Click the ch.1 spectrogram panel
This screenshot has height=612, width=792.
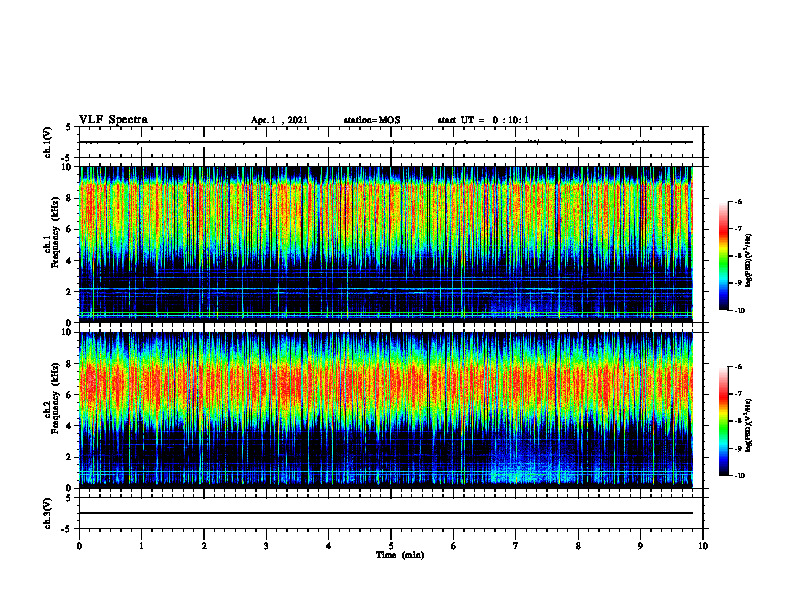click(x=386, y=244)
